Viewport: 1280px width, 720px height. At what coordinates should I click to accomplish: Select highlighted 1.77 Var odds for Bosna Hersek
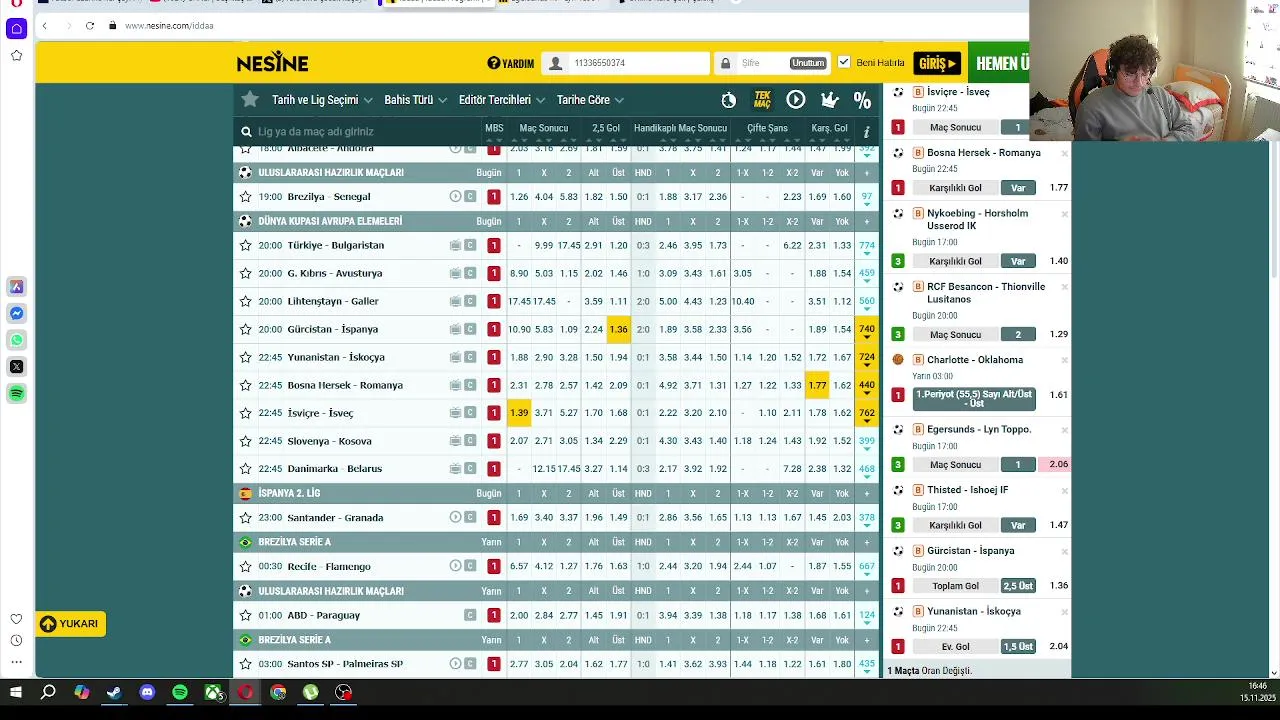817,385
